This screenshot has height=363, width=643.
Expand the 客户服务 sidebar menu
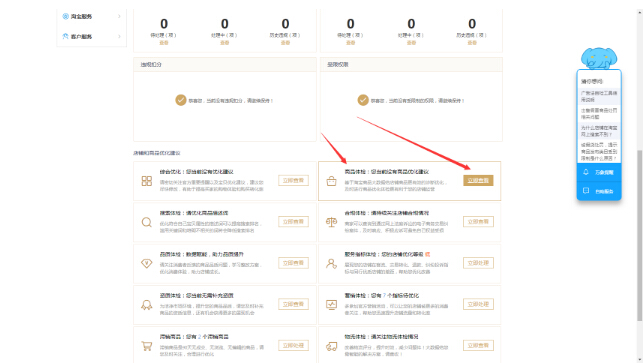[91, 37]
